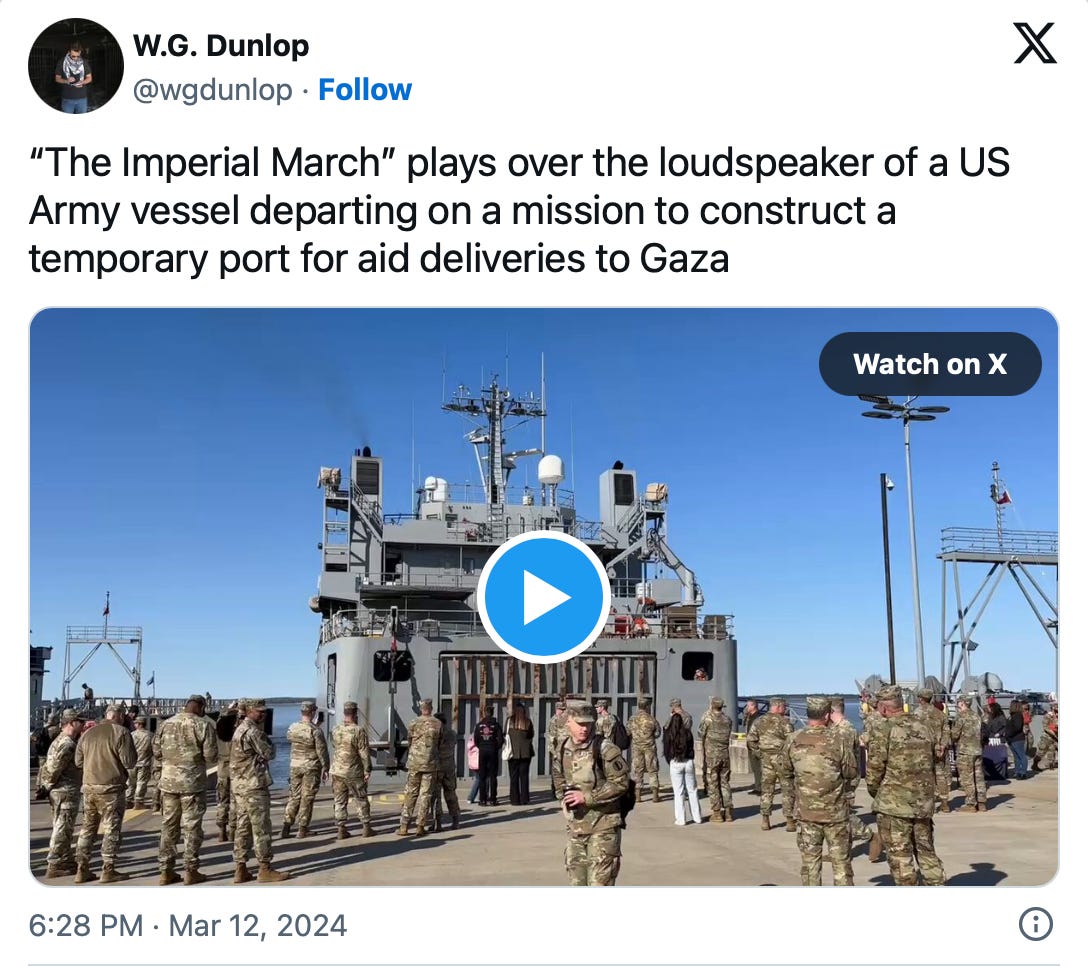This screenshot has height=966, width=1088.
Task: Click the ship in the video thumbnail
Action: click(x=525, y=597)
